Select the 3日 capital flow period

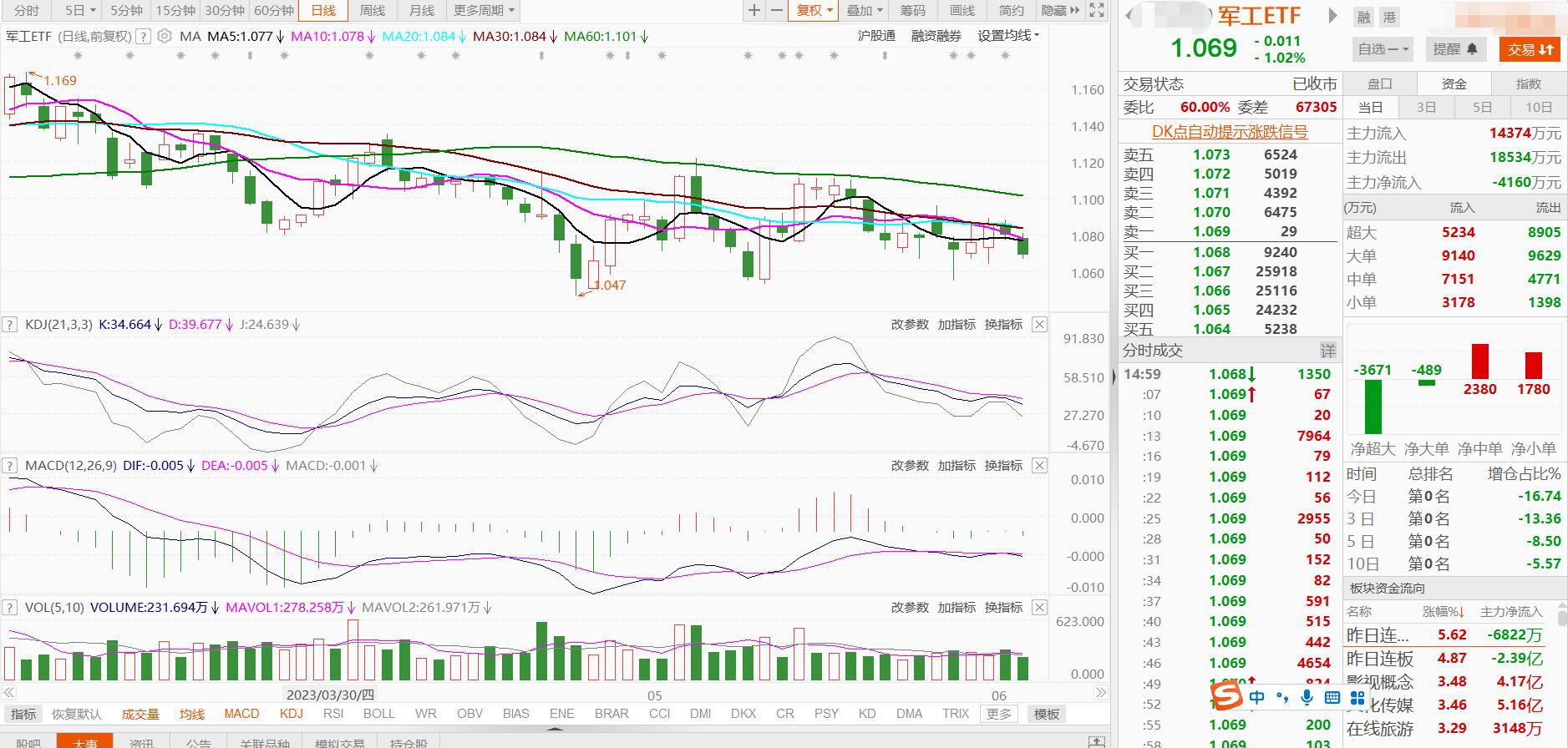pos(1426,107)
